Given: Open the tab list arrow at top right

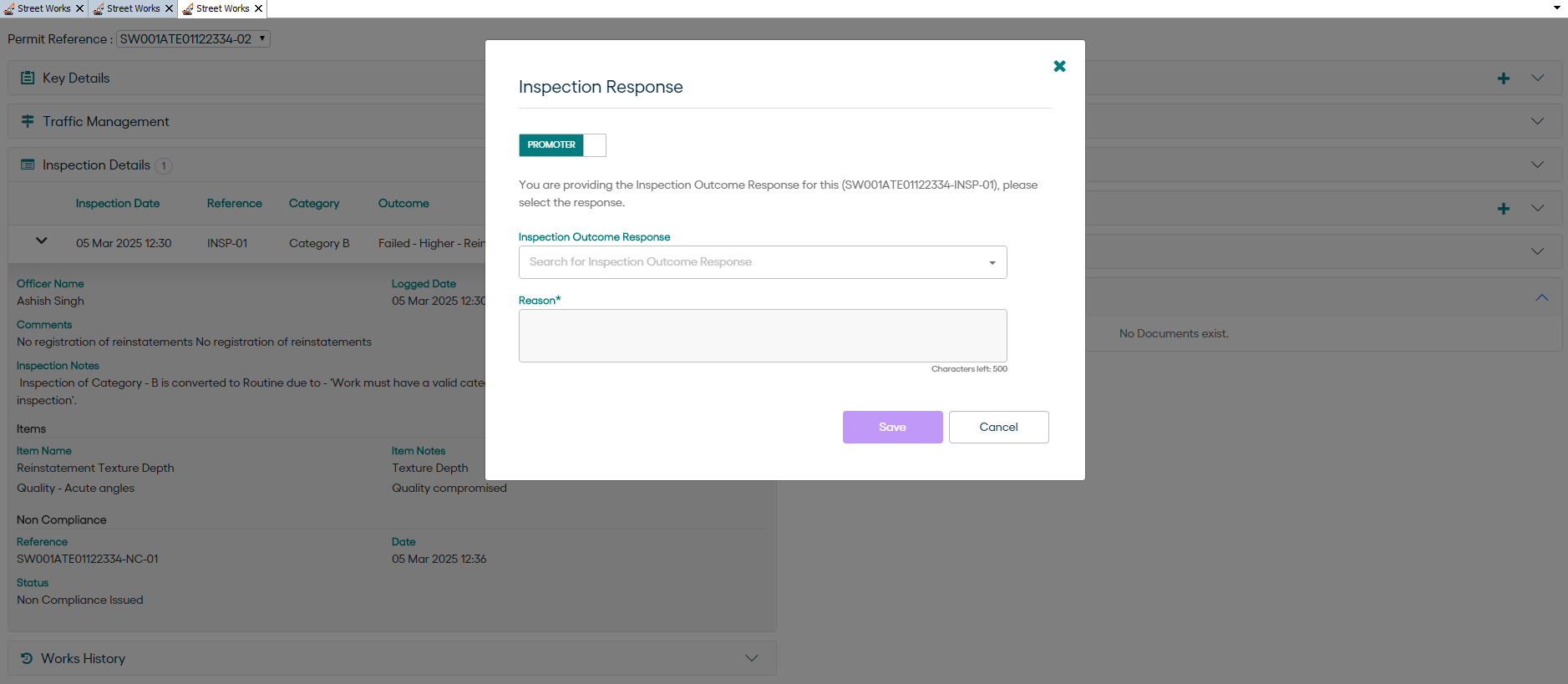Looking at the screenshot, I should pos(1556,8).
